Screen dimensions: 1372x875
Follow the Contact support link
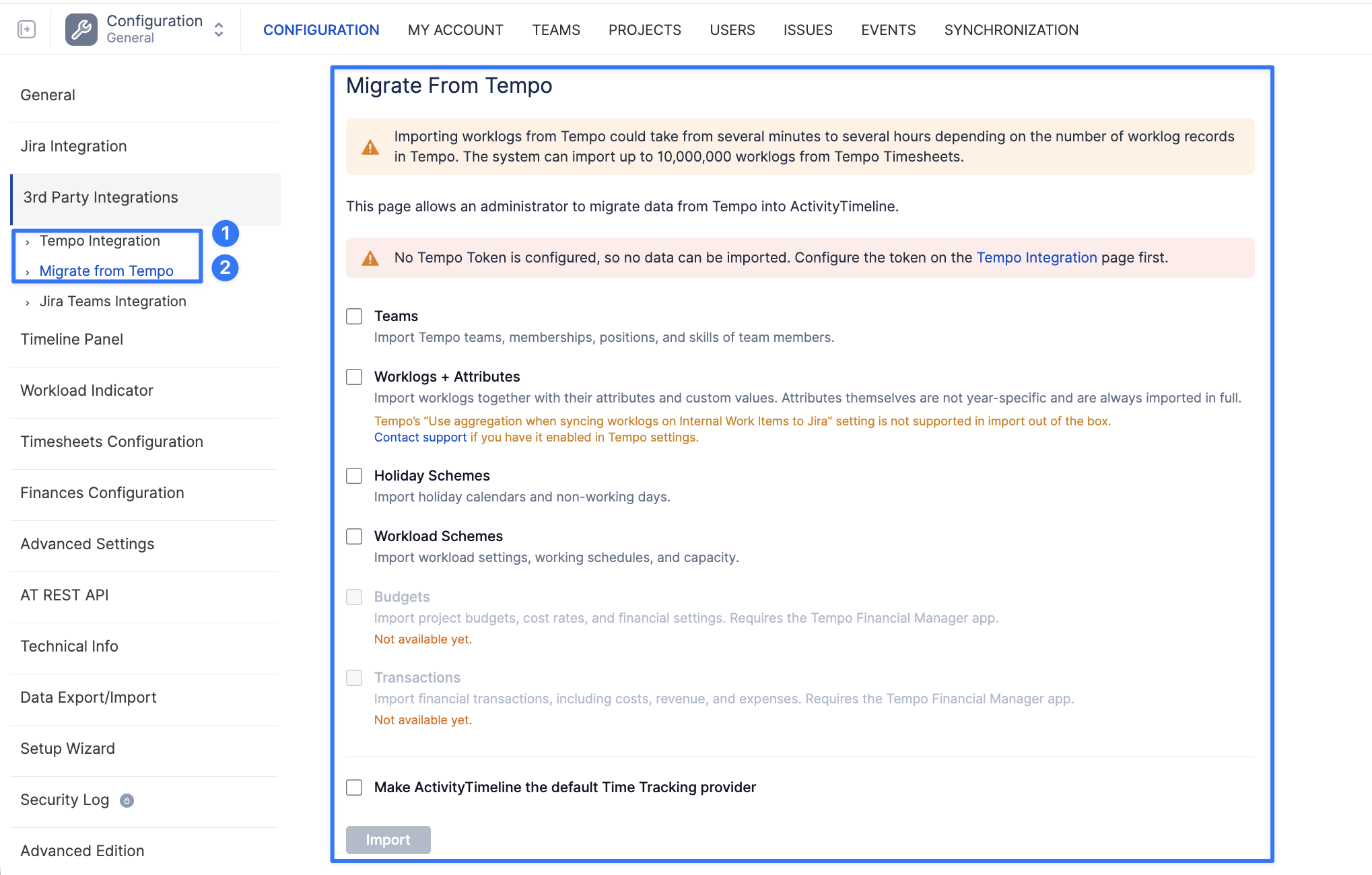(420, 438)
